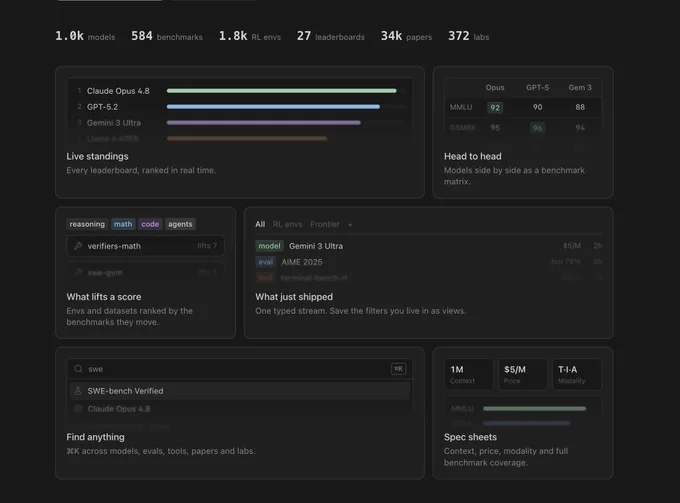Image resolution: width=680 pixels, height=503 pixels.
Task: Open the What lifts a score title
Action: (x=104, y=297)
